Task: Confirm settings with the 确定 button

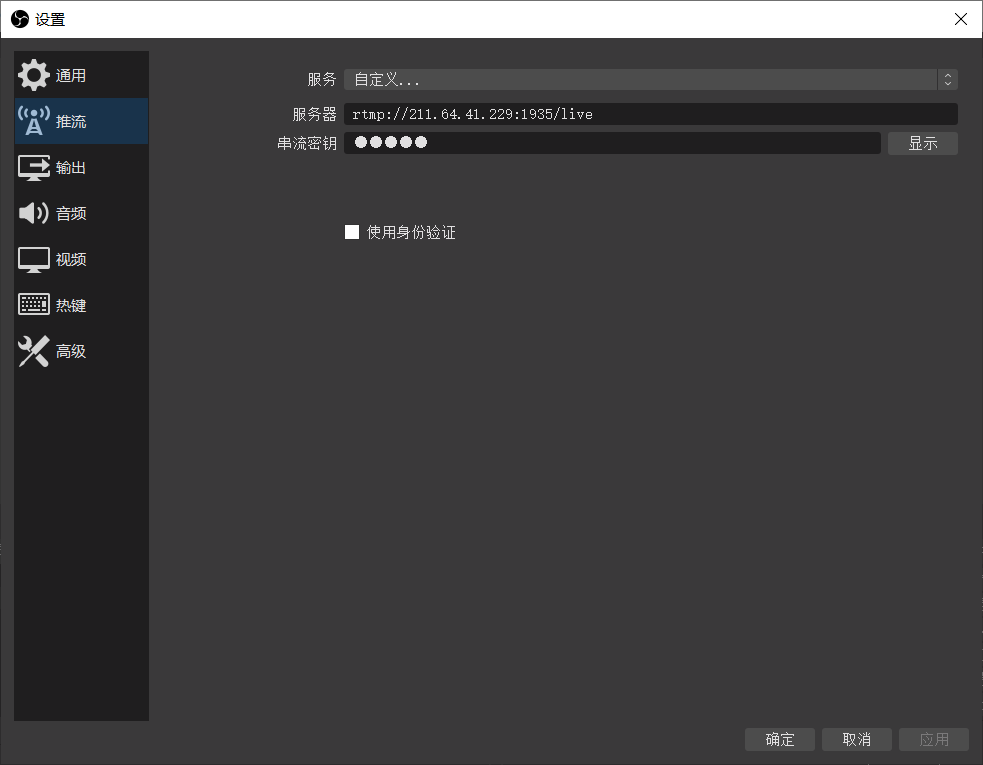Action: (x=780, y=739)
